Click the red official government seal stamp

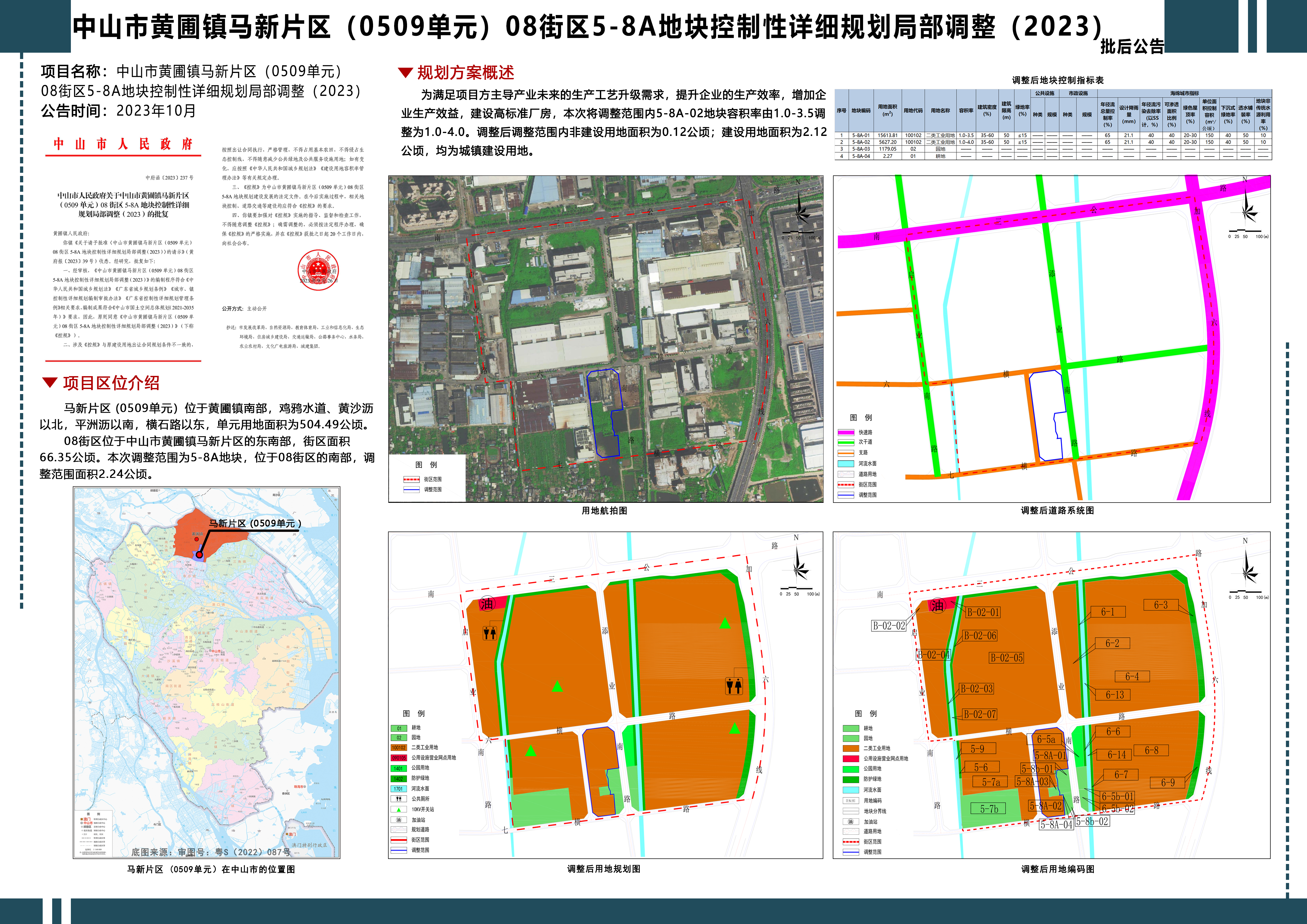(318, 271)
